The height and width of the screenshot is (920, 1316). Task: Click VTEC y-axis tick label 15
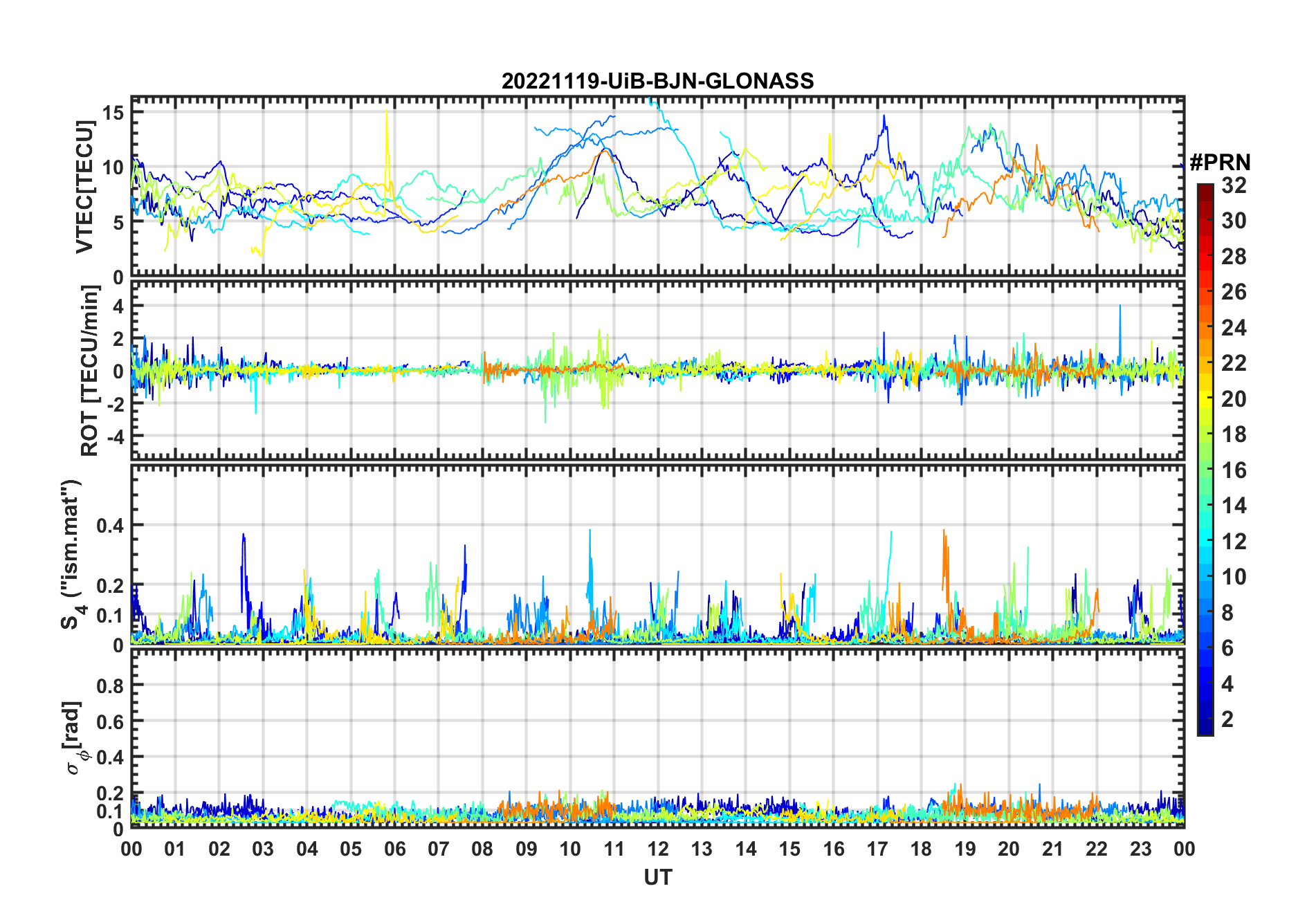[113, 112]
